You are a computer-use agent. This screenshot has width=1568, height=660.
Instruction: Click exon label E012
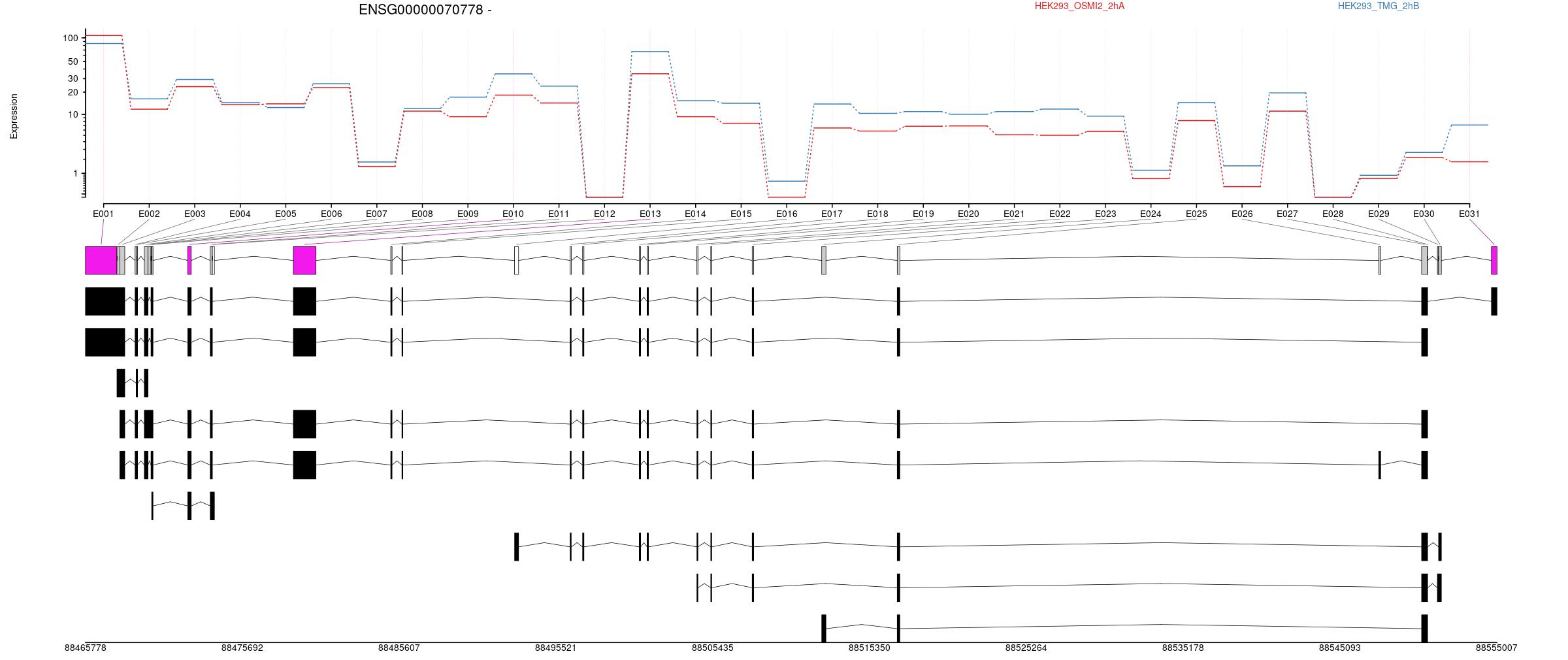click(x=604, y=214)
